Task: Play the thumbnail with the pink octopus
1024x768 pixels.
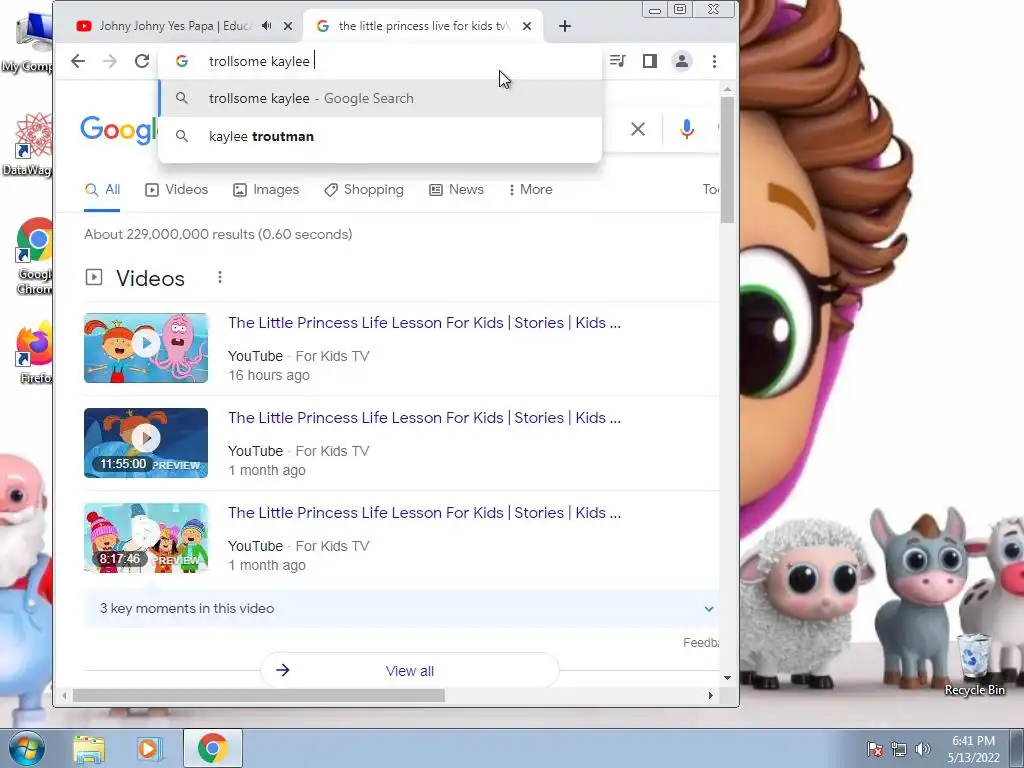Action: coord(146,347)
